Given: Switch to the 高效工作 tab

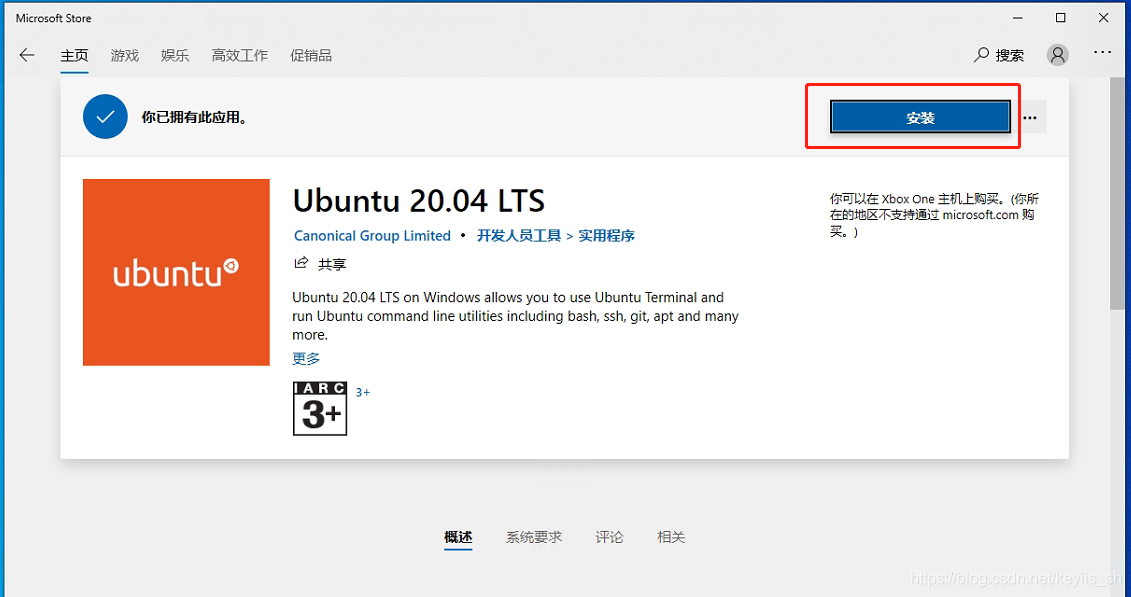Looking at the screenshot, I should coord(239,56).
